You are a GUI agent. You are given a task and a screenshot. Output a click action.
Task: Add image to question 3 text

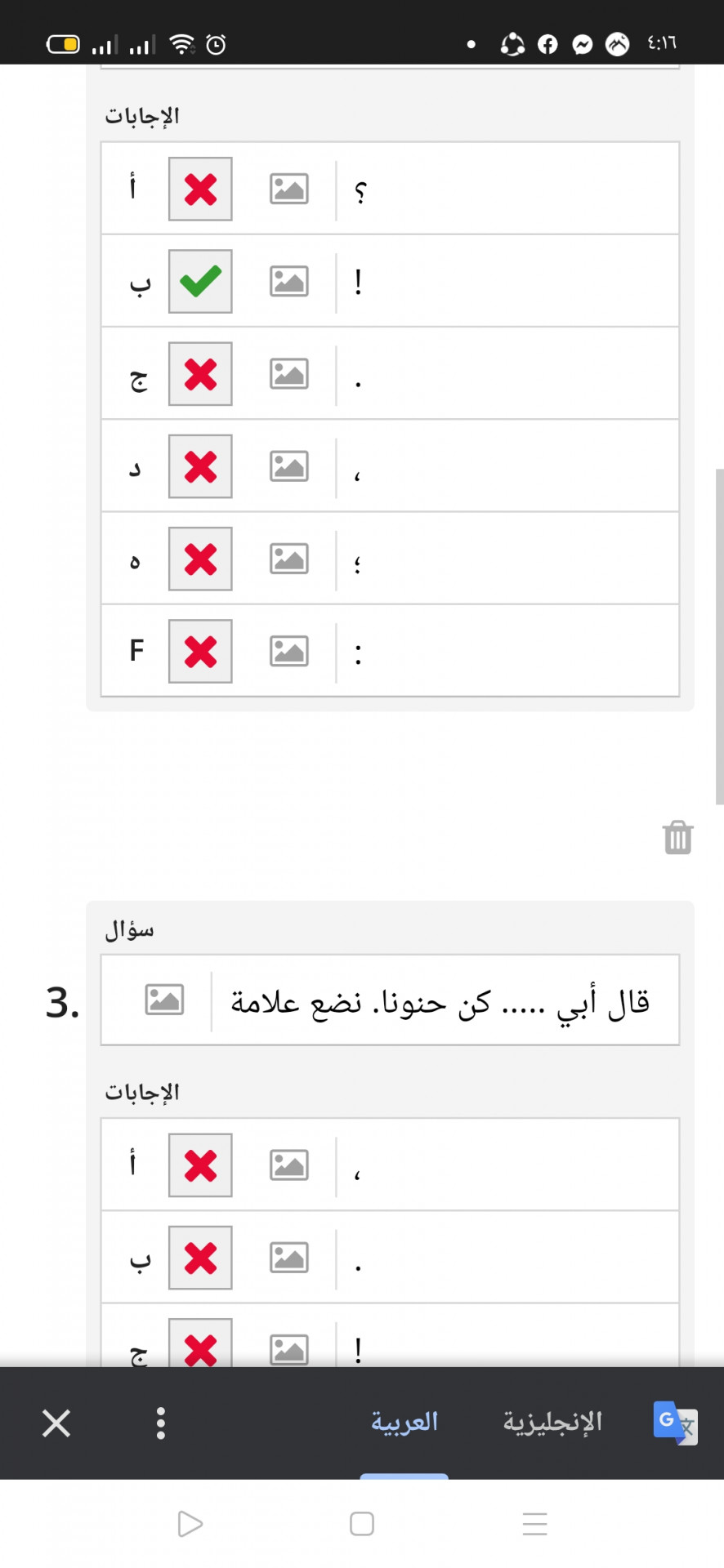click(164, 1000)
